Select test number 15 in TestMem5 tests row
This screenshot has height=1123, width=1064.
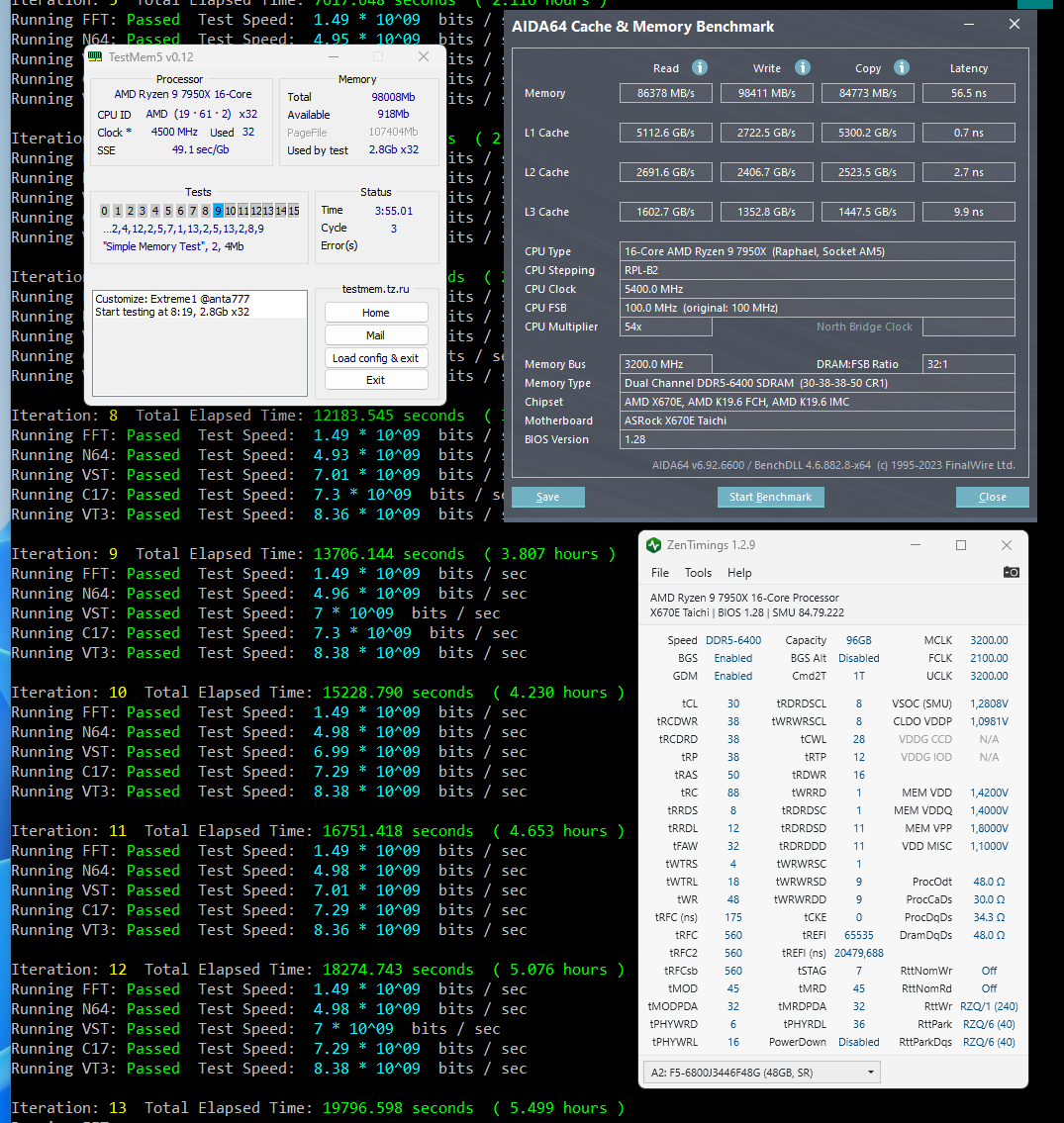coord(294,211)
